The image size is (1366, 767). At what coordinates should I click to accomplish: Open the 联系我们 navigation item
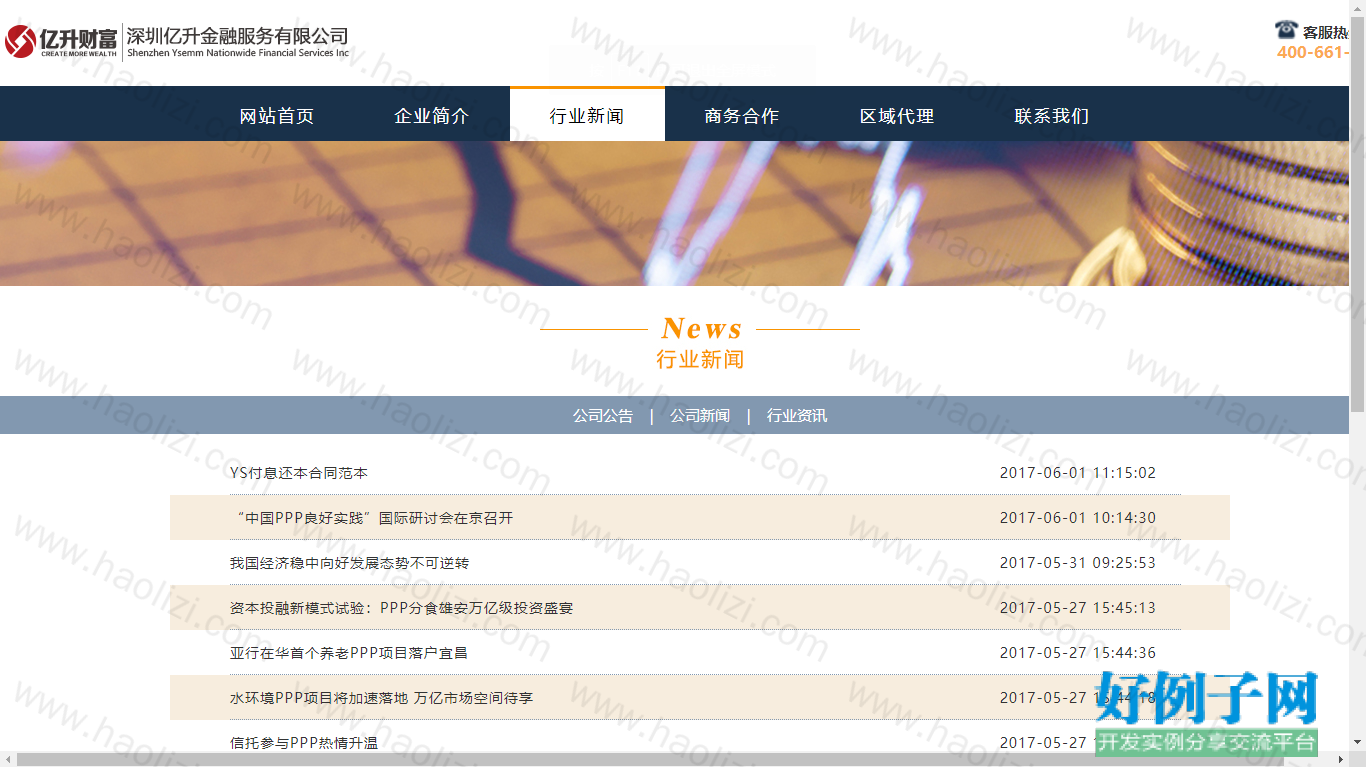coord(1052,116)
